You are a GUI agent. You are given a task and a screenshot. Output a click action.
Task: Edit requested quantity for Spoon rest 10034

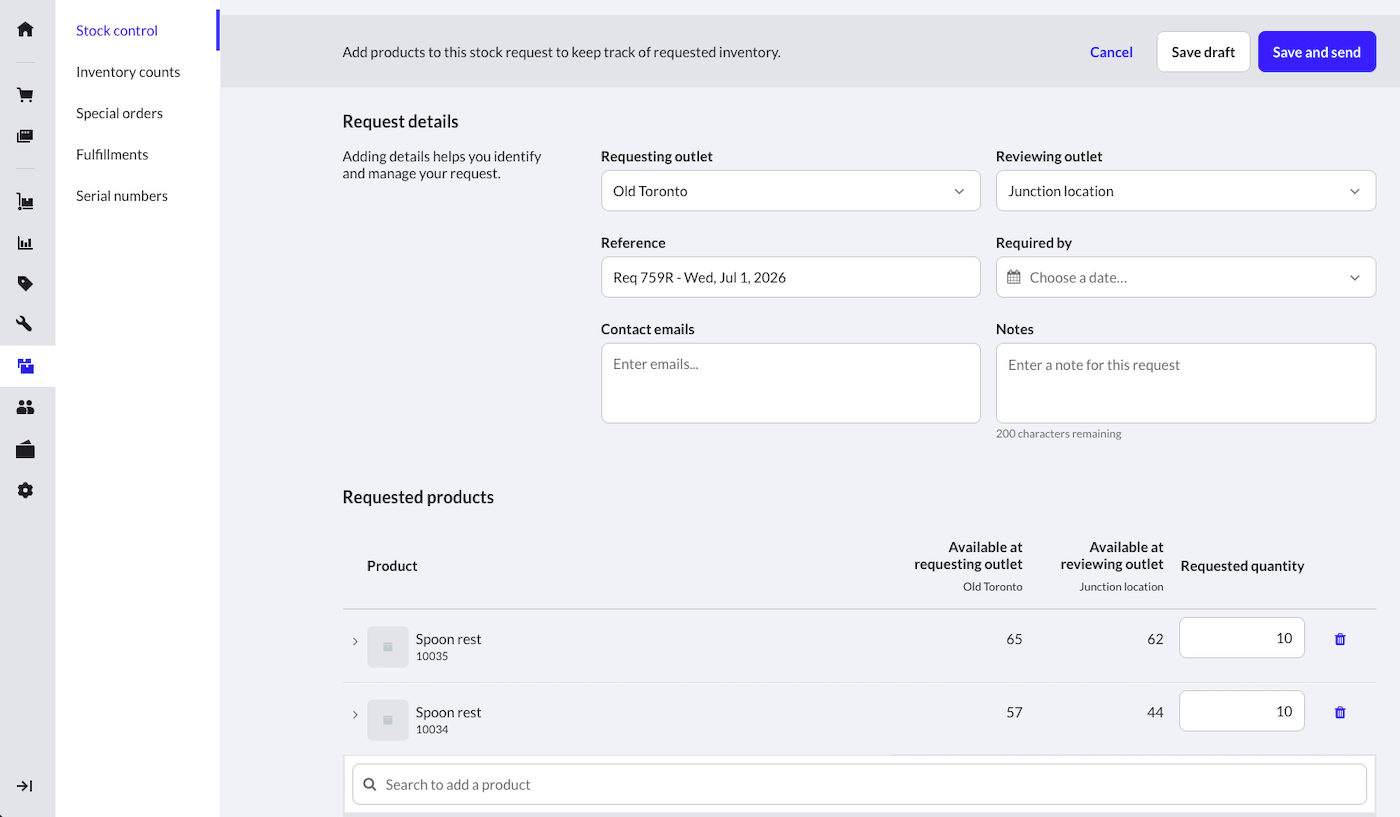1242,711
